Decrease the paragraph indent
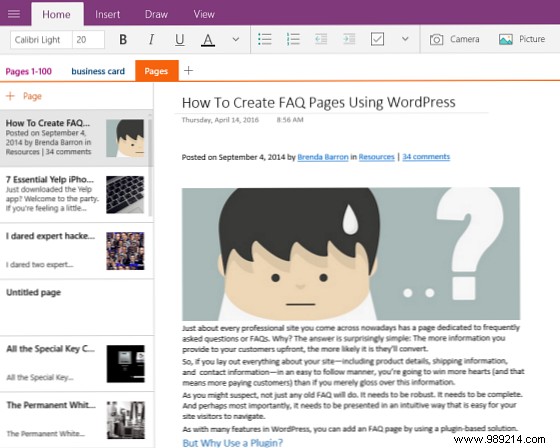 (321, 39)
